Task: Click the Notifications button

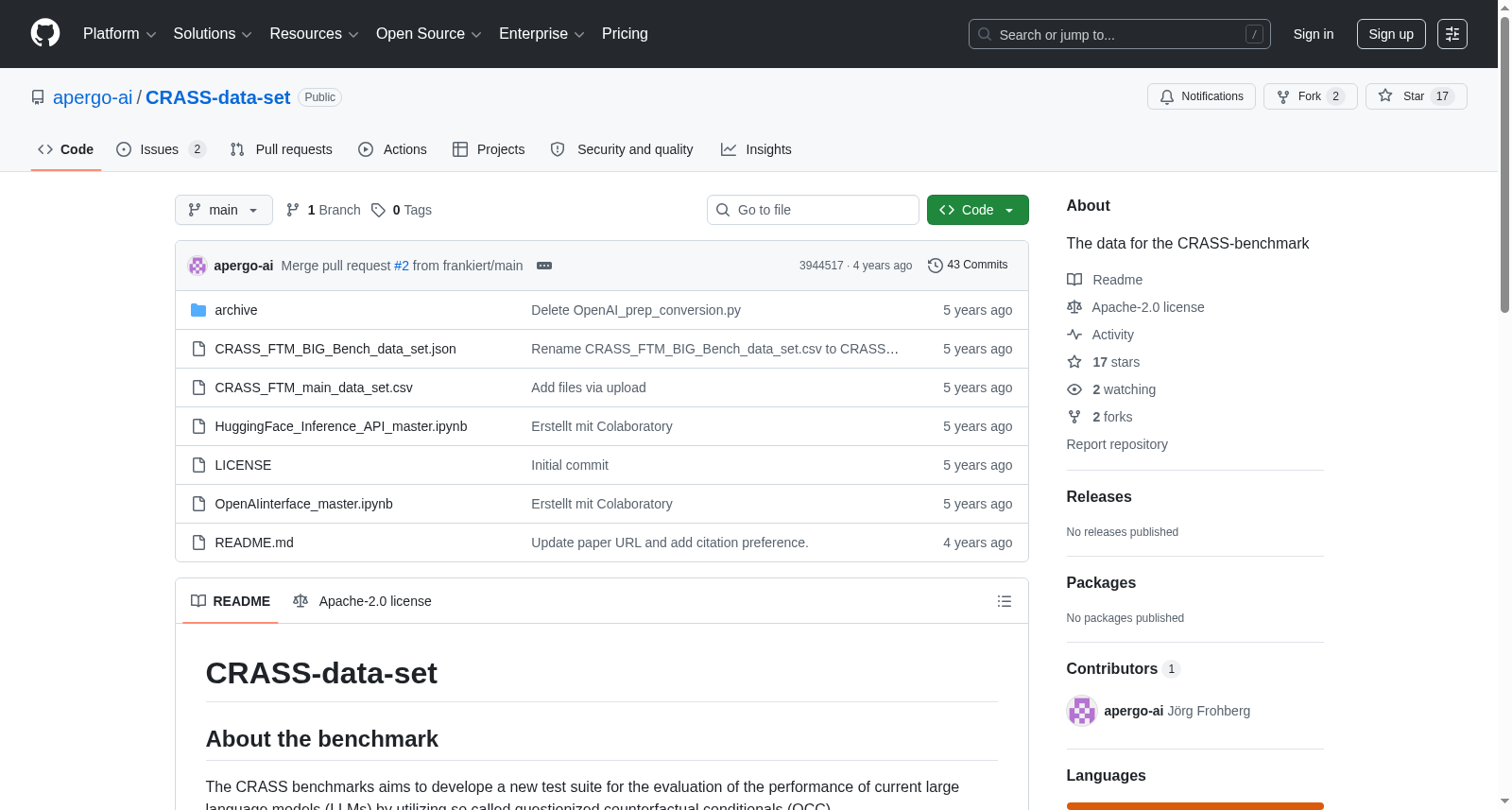Action: coord(1201,96)
